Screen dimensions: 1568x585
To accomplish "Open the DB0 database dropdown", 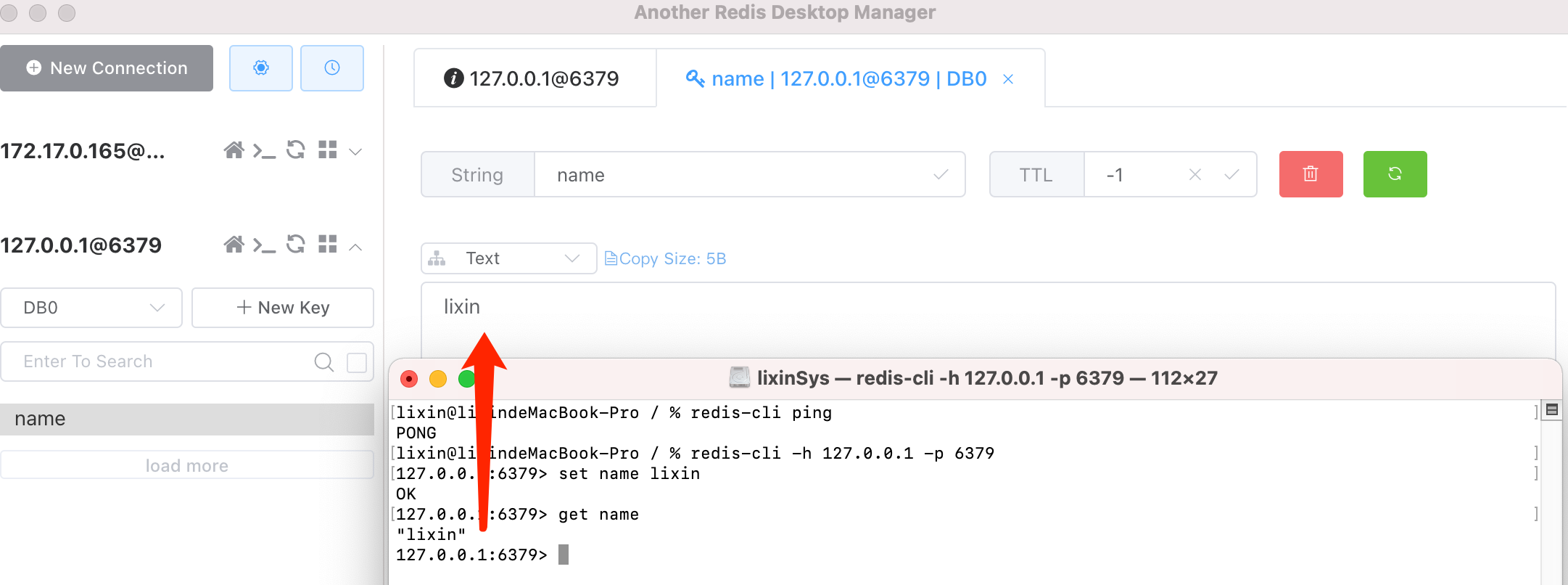I will (x=91, y=308).
